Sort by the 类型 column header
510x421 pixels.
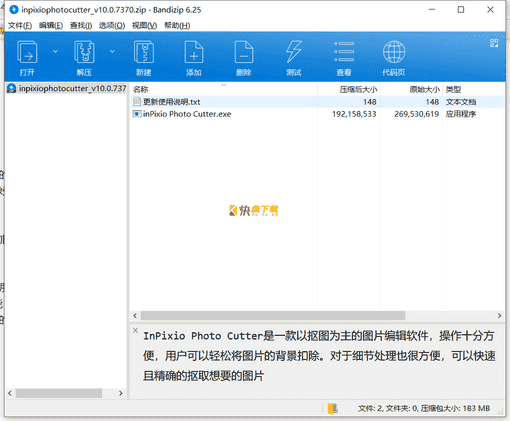[474, 89]
